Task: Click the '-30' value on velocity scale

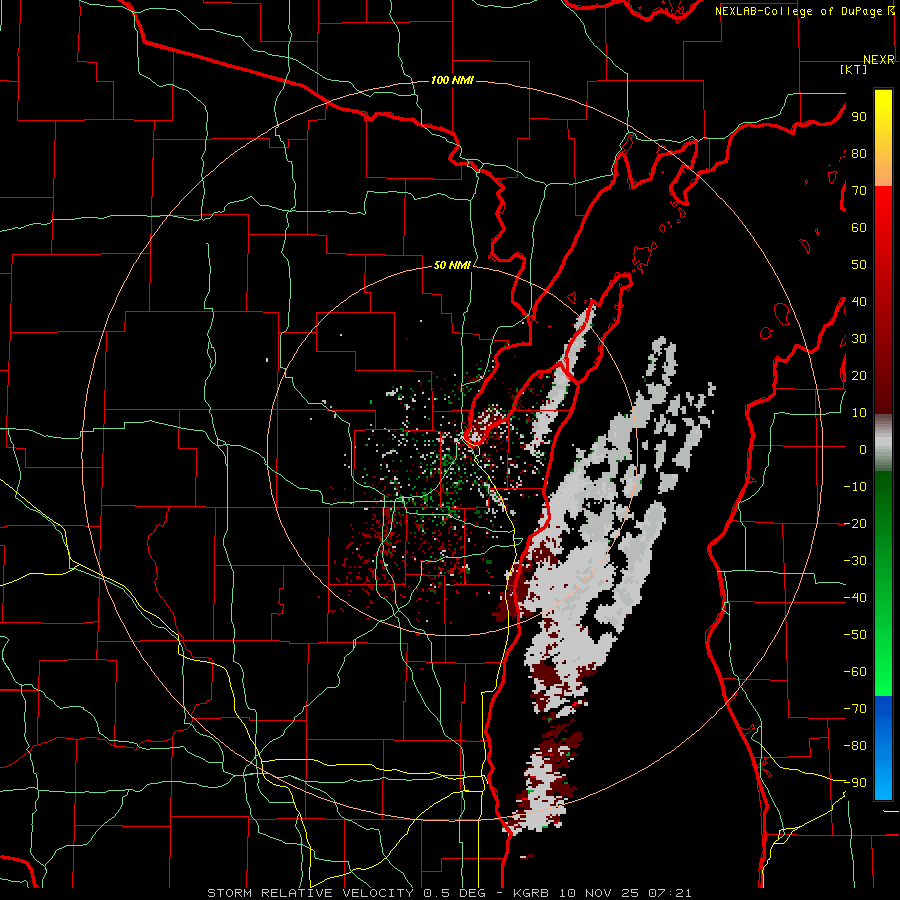Action: 855,561
